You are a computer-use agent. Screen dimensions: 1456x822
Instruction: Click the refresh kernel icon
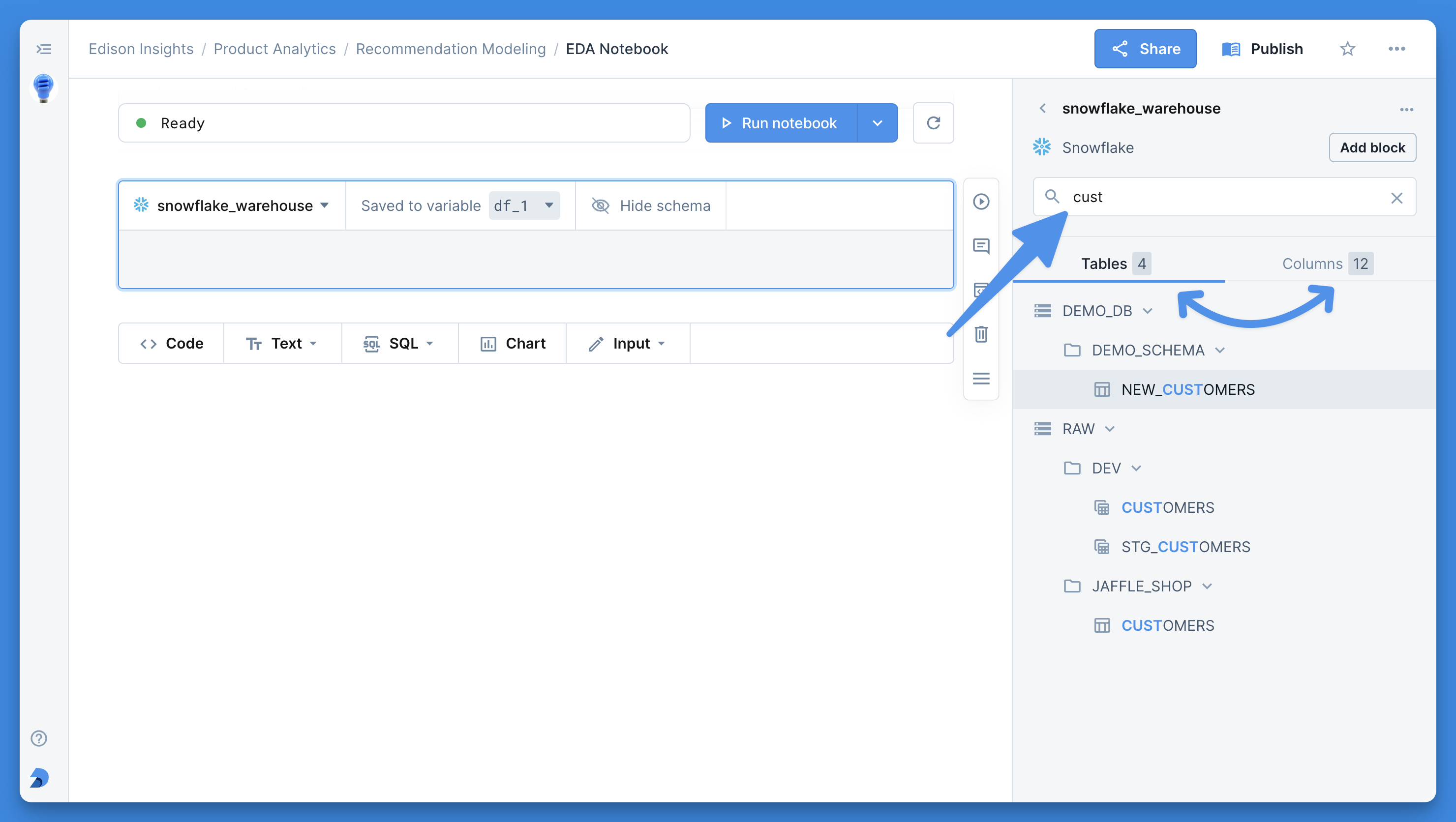pos(933,123)
